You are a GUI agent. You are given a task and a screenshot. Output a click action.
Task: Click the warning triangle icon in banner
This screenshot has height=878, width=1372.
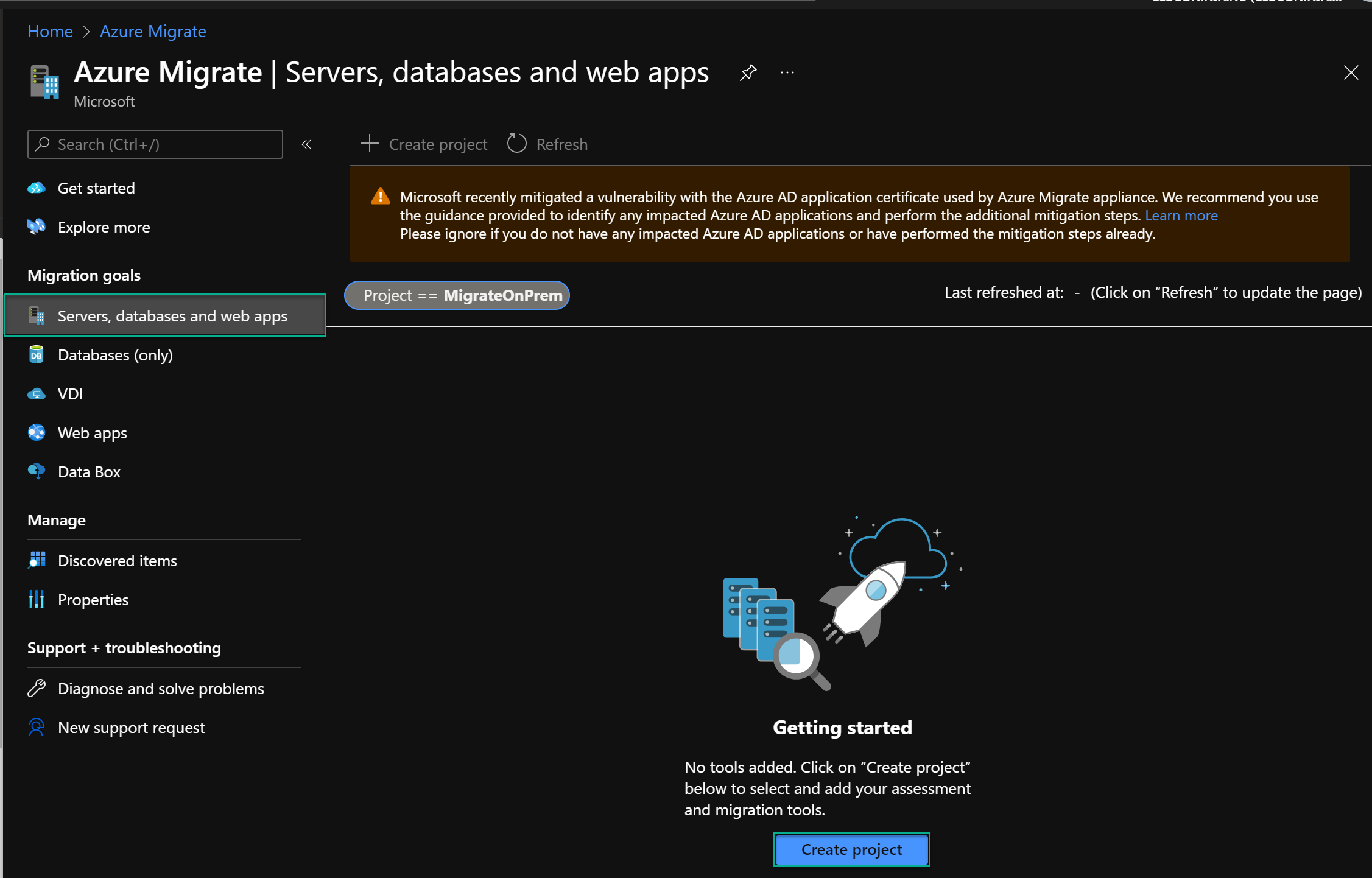tap(381, 197)
